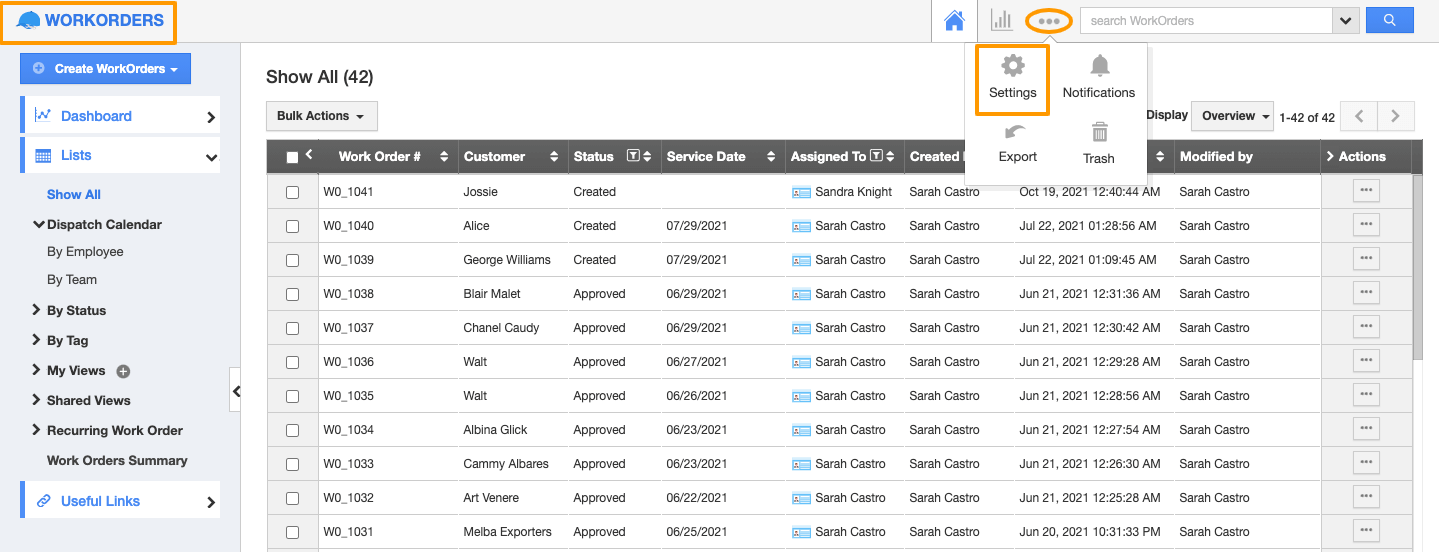
Task: Open the Reports bar chart icon
Action: 1001,20
